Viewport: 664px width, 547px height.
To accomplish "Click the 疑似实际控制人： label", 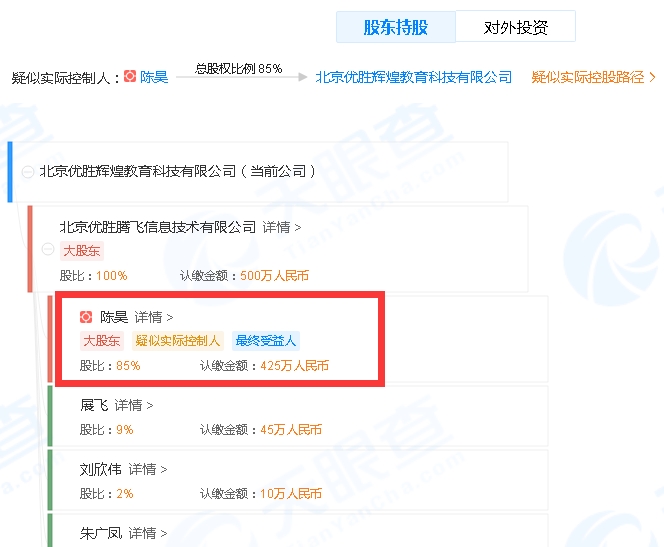I will (66, 78).
